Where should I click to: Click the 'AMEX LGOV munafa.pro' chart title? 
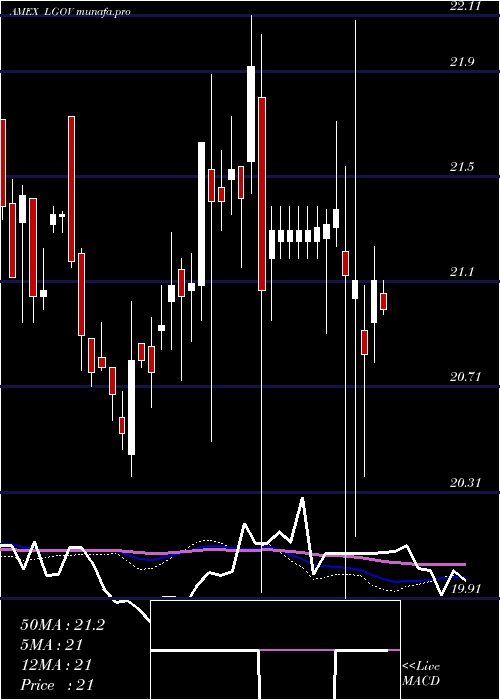tap(70, 12)
